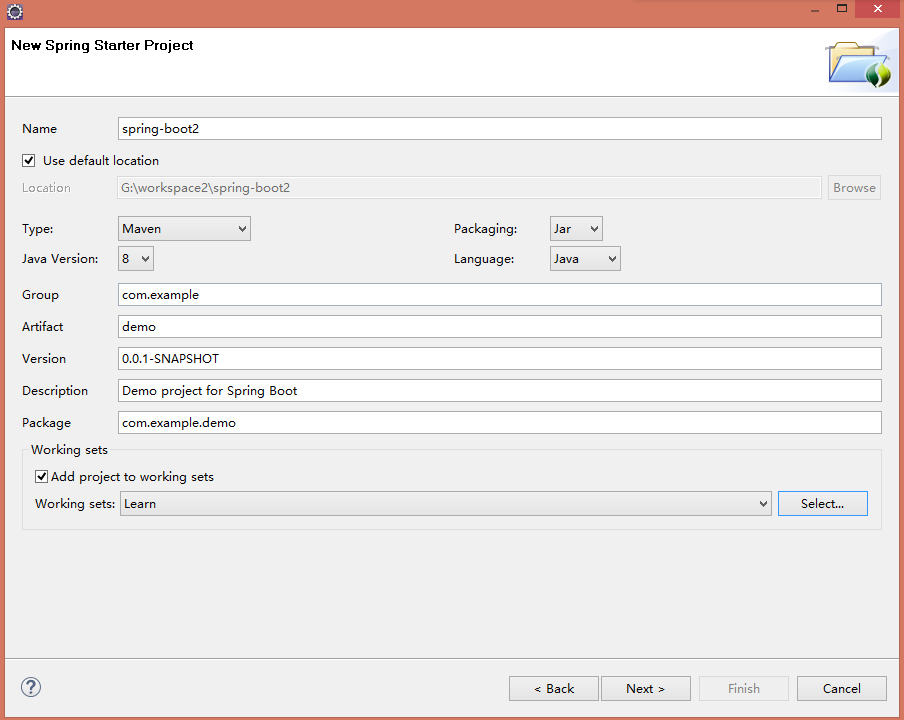Click the New Spring Starter Project title

[102, 46]
